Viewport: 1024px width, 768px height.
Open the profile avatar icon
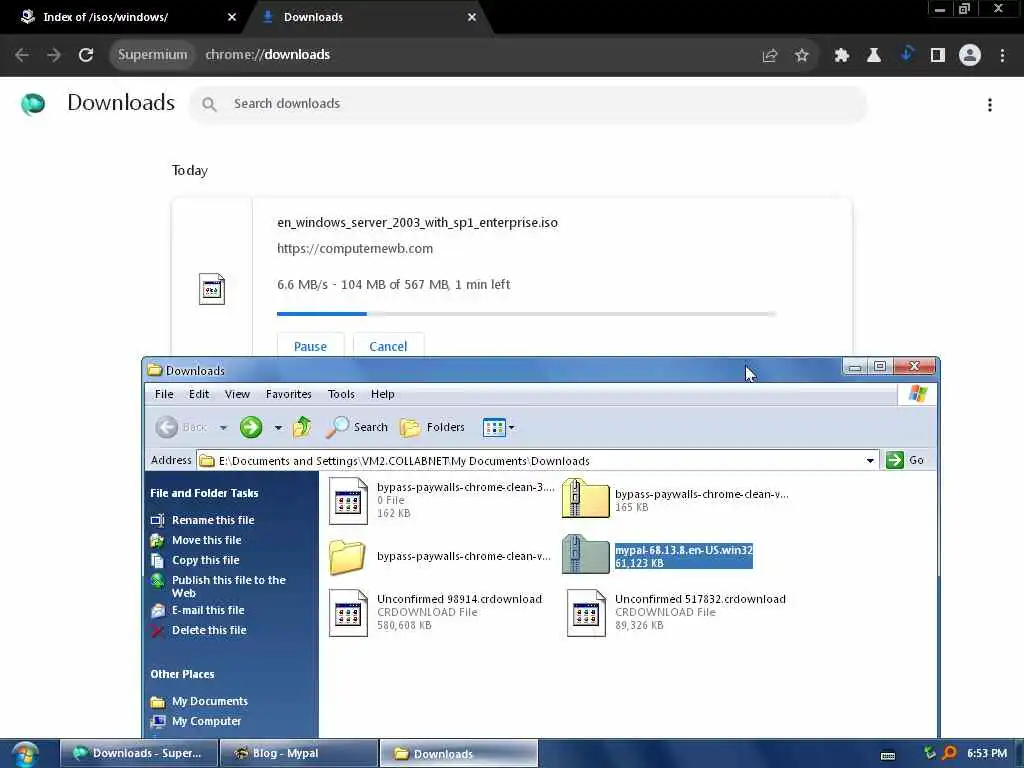click(x=970, y=56)
